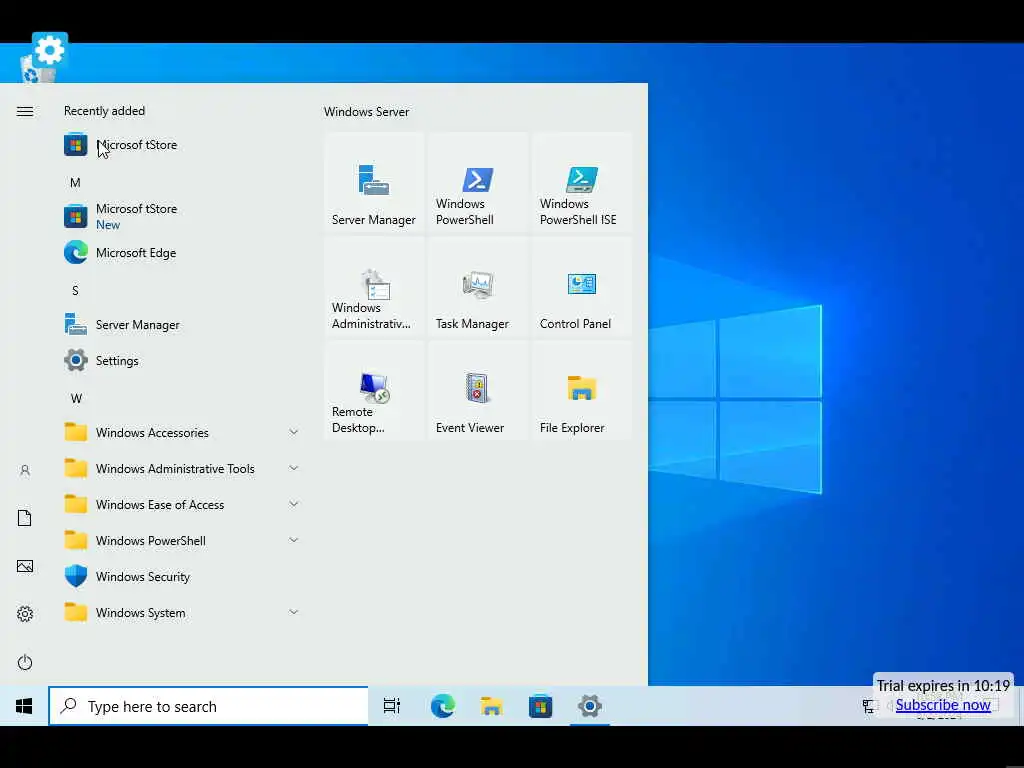1024x768 pixels.
Task: Launch the Event Viewer tile
Action: (x=477, y=391)
